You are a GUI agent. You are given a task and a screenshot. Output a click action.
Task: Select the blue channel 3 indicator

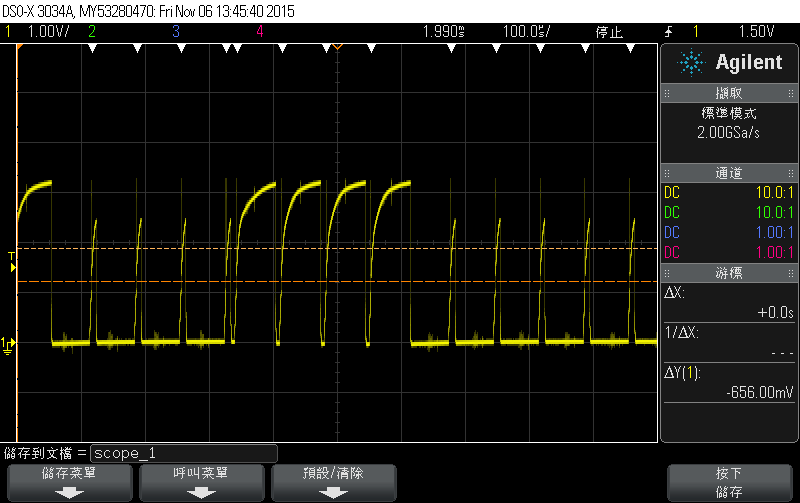(x=176, y=32)
